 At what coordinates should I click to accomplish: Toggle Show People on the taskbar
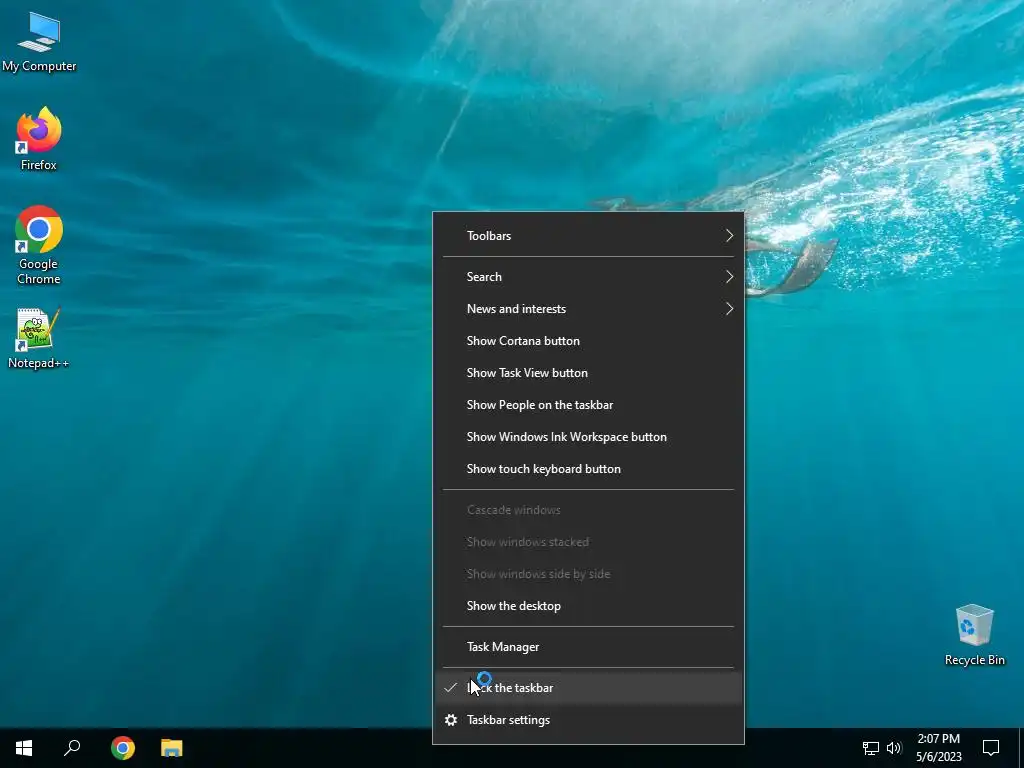[x=588, y=405]
